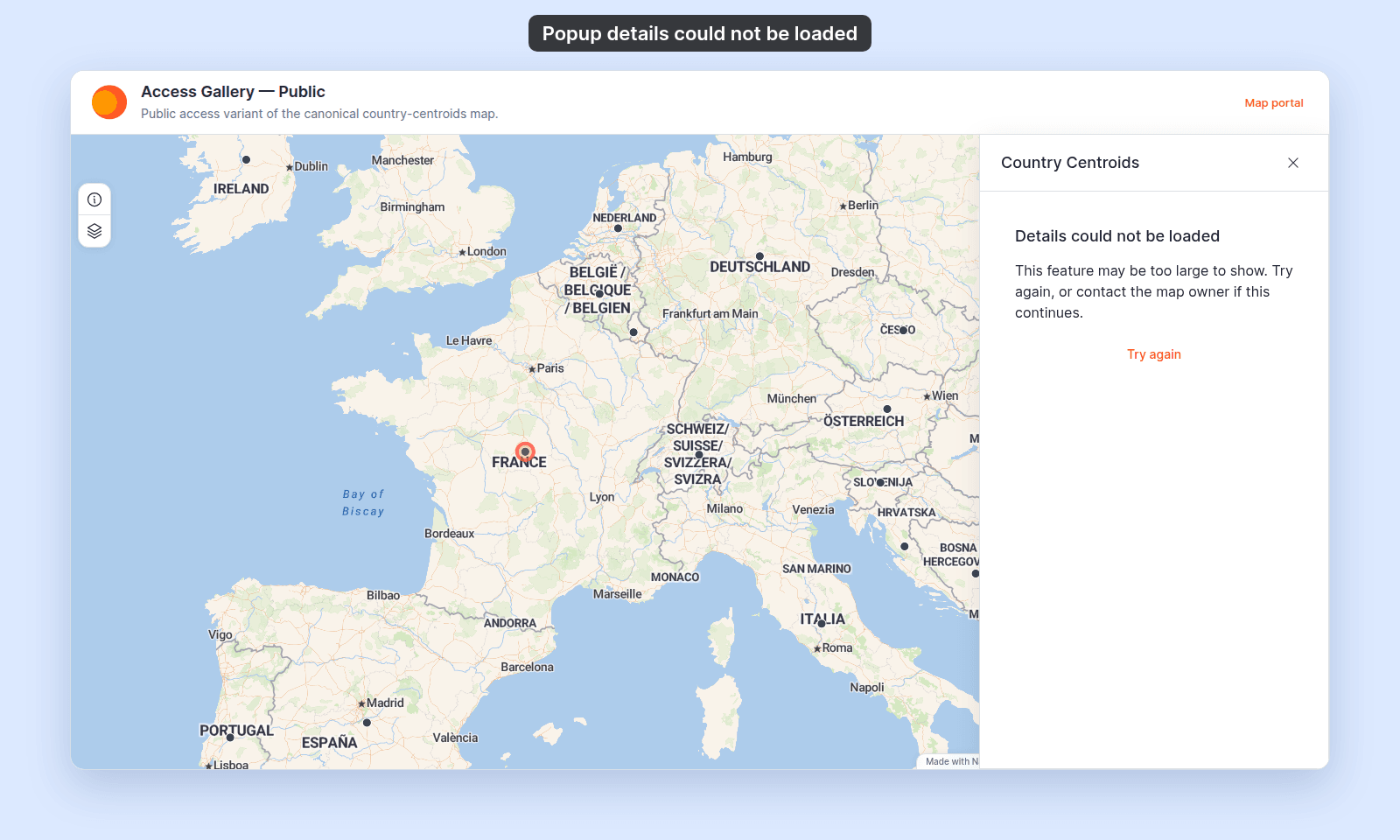The width and height of the screenshot is (1400, 840).
Task: Click Try again to reload details
Action: point(1154,354)
